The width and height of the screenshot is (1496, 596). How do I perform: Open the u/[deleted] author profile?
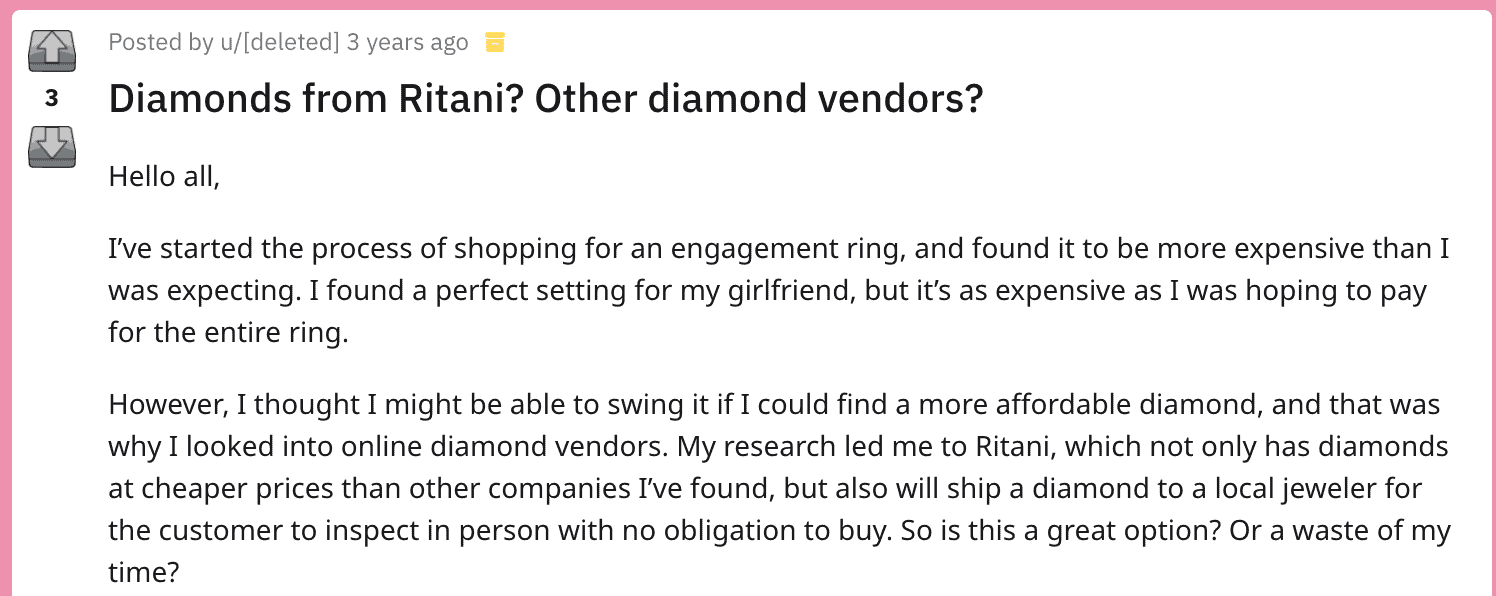[x=280, y=42]
